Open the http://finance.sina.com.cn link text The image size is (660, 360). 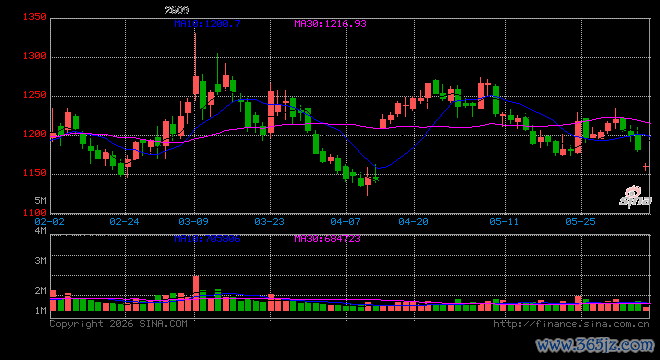click(571, 324)
